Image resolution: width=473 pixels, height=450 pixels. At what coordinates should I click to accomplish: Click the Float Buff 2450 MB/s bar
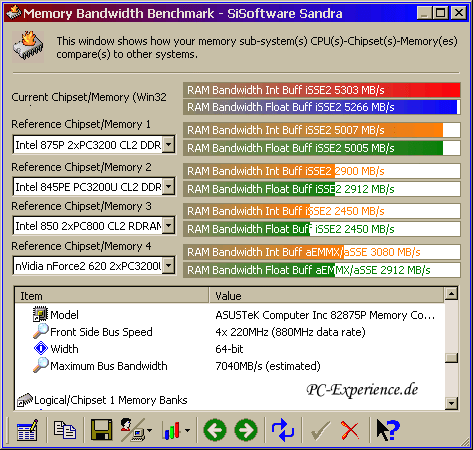(322, 229)
